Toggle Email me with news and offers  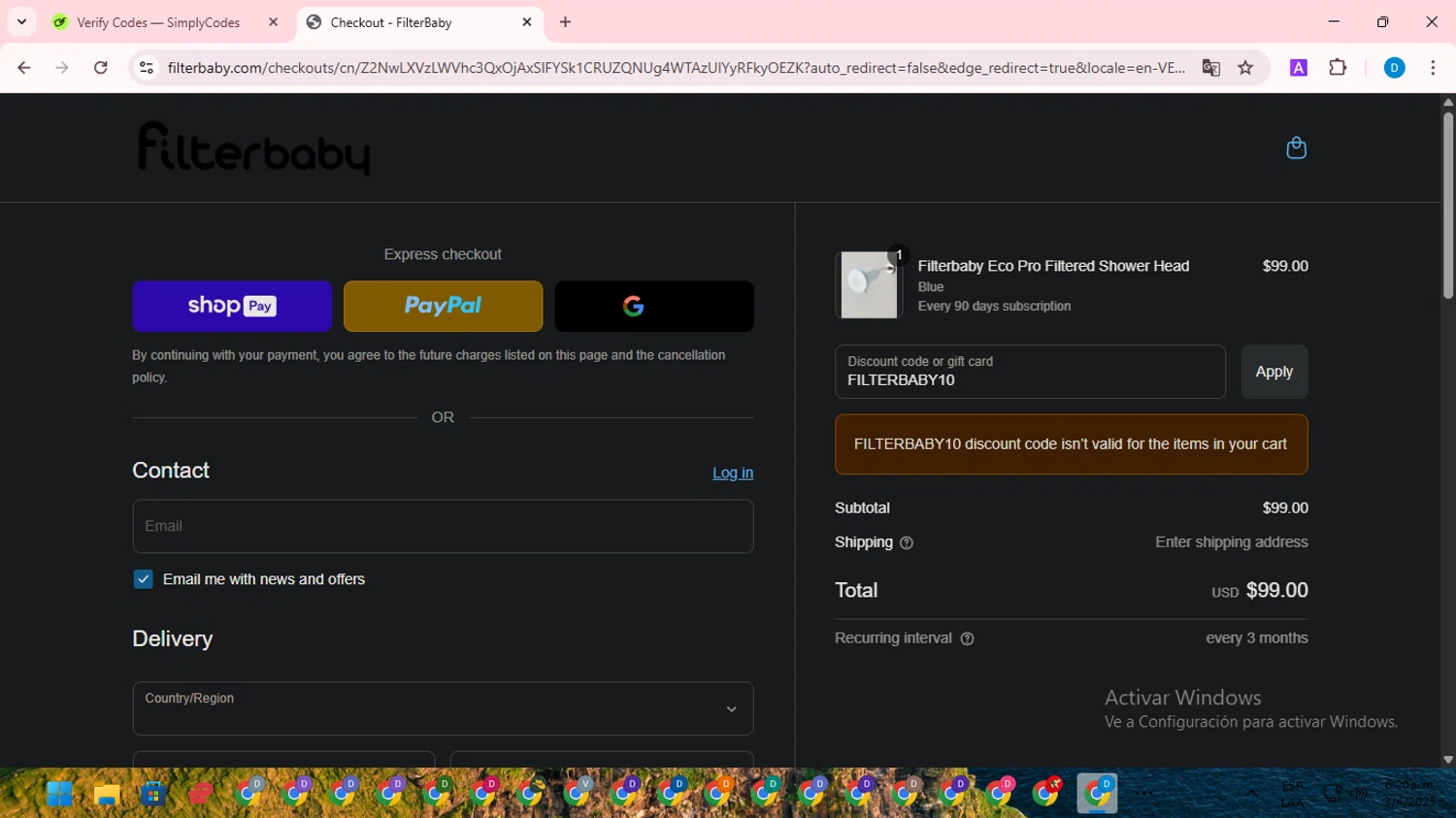pos(144,579)
